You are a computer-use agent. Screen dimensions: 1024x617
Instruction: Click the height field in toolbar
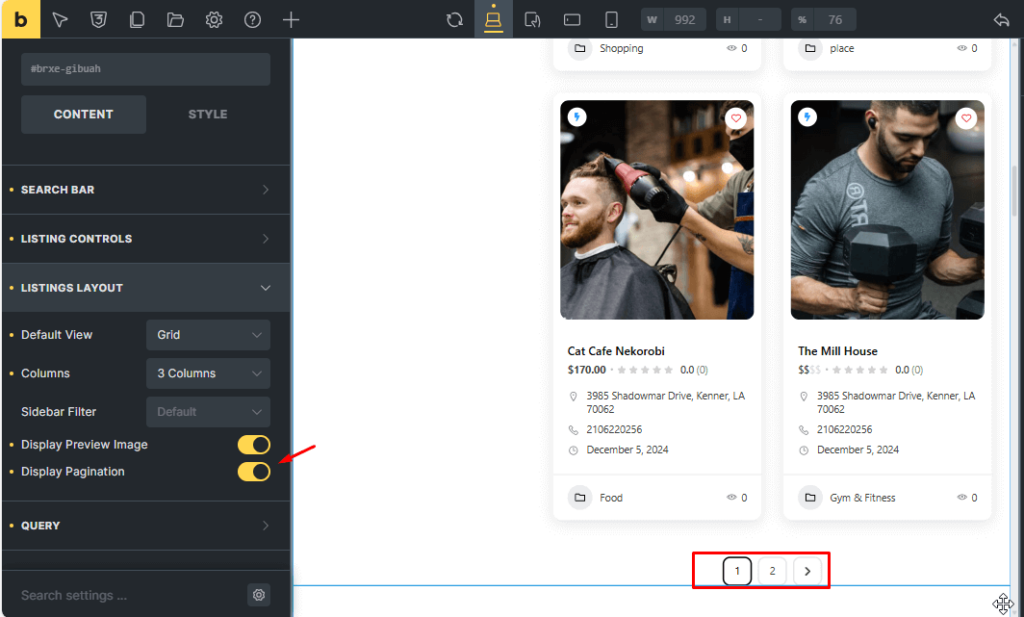click(x=748, y=20)
